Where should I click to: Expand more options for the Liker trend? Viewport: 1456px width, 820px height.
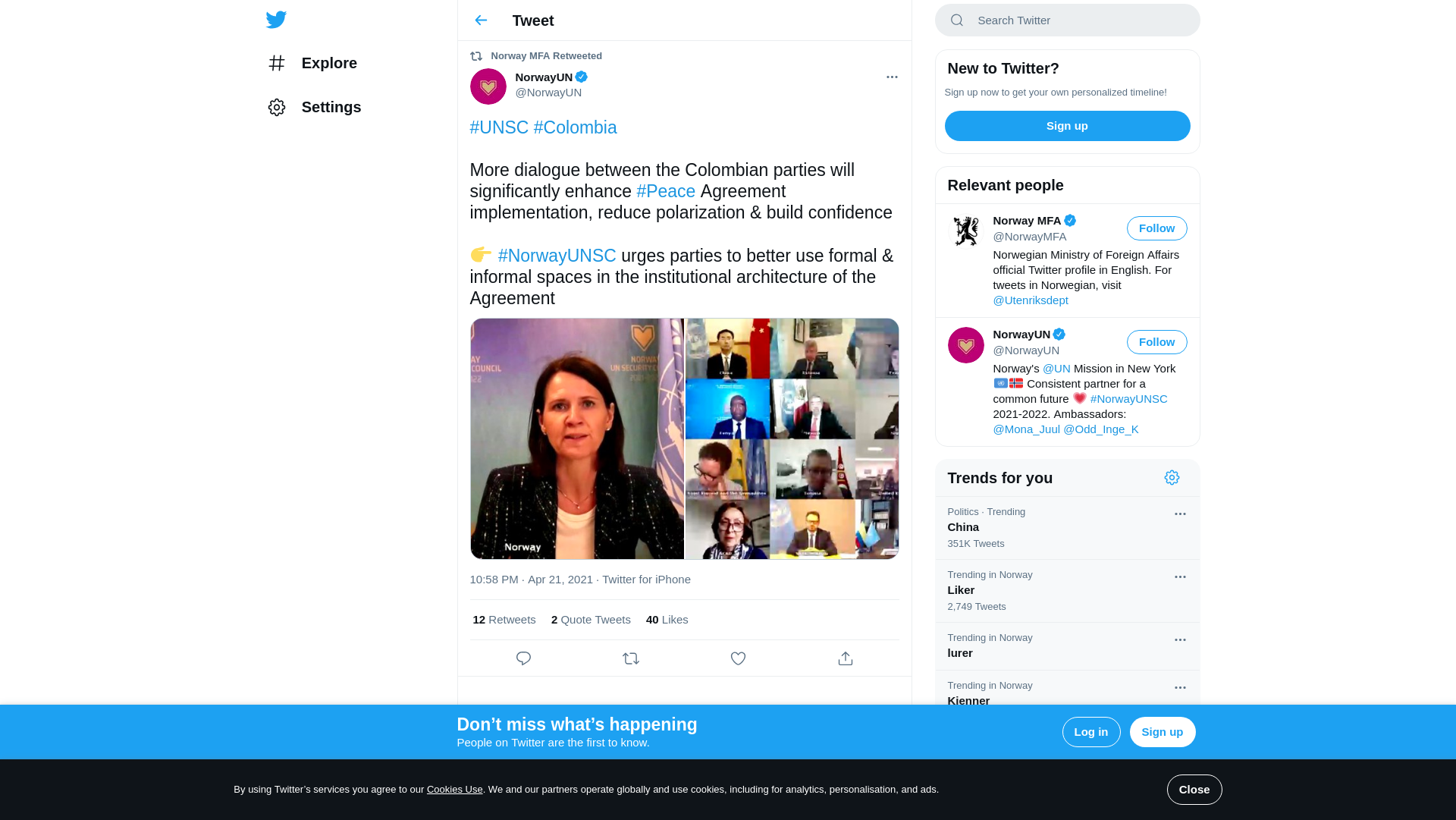[1180, 577]
